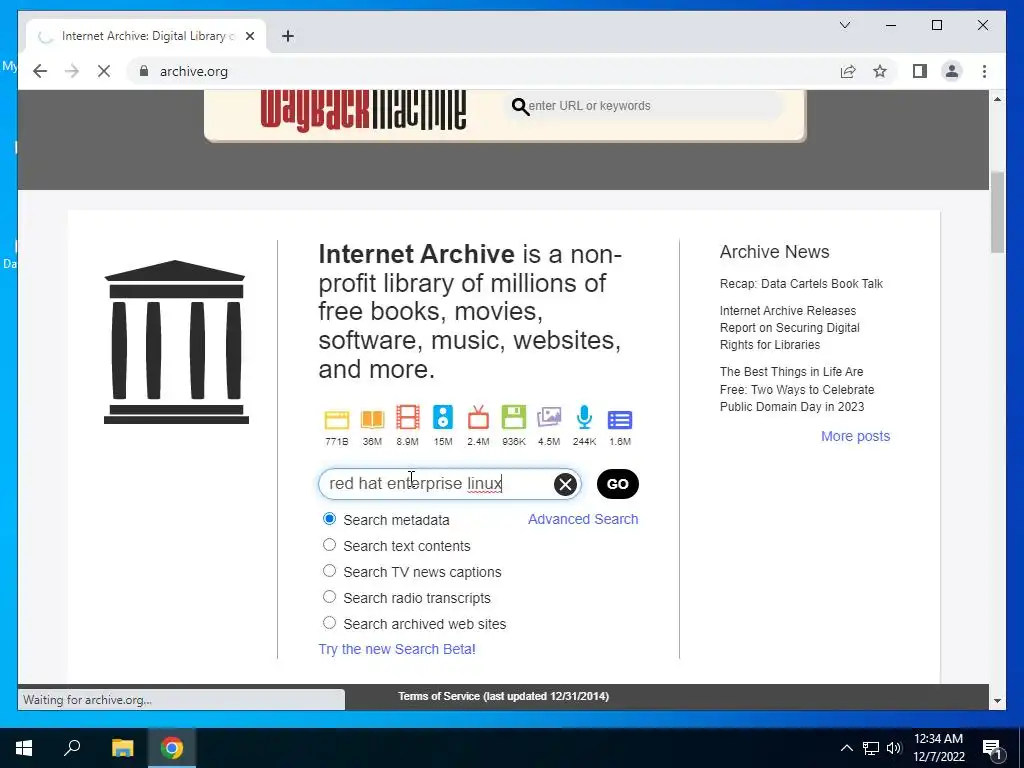This screenshot has height=768, width=1024.
Task: Click the Internet Archive temple logo
Action: [176, 342]
